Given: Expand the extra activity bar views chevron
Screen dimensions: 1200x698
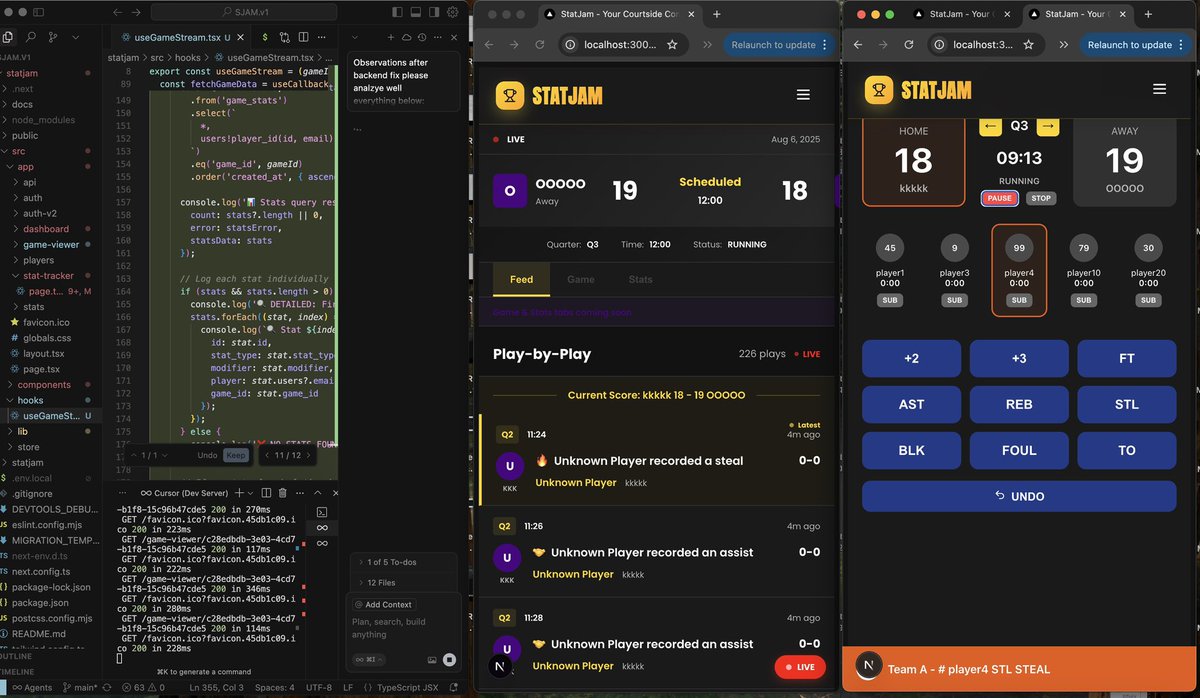Looking at the screenshot, I should tap(78, 37).
